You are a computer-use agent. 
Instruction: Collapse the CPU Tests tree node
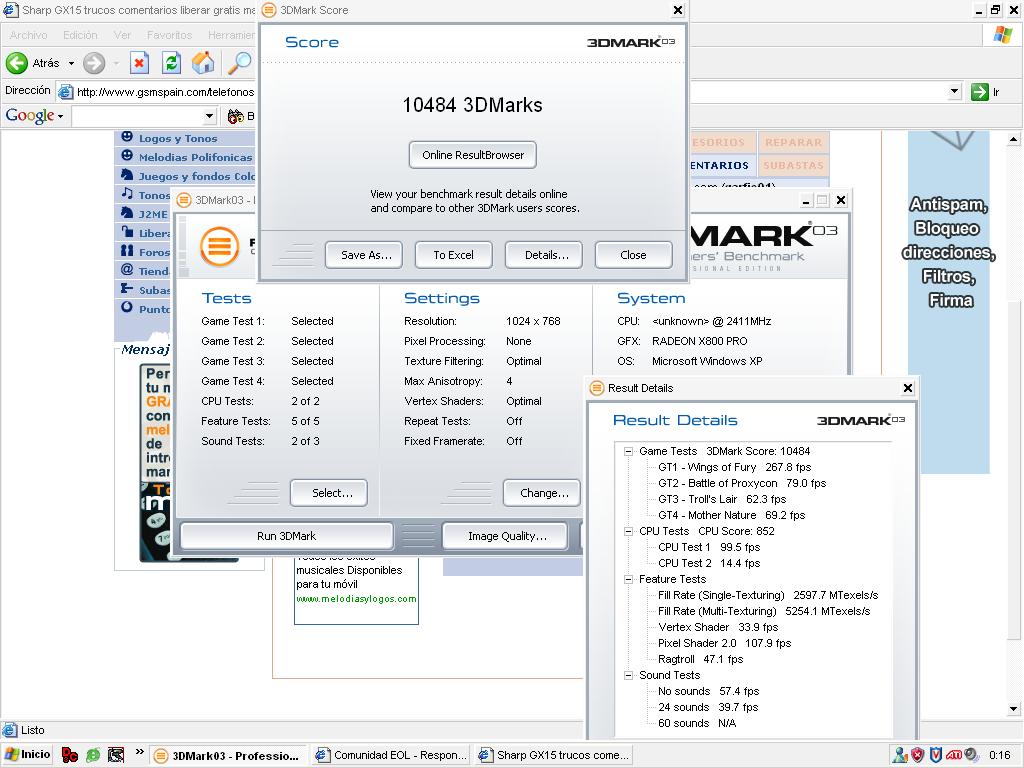click(629, 531)
